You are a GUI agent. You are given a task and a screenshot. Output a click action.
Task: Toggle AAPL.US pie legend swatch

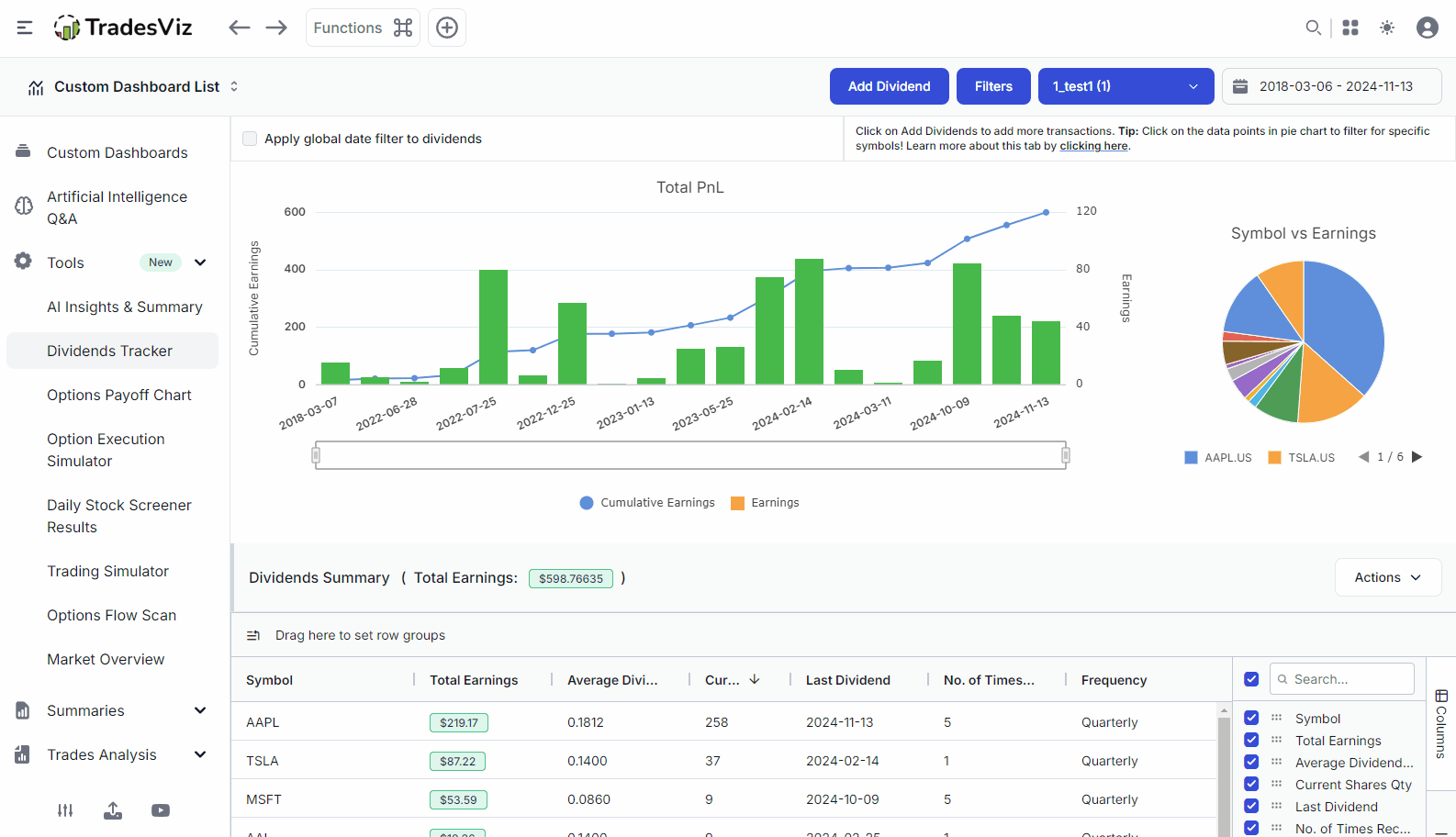[x=1191, y=457]
